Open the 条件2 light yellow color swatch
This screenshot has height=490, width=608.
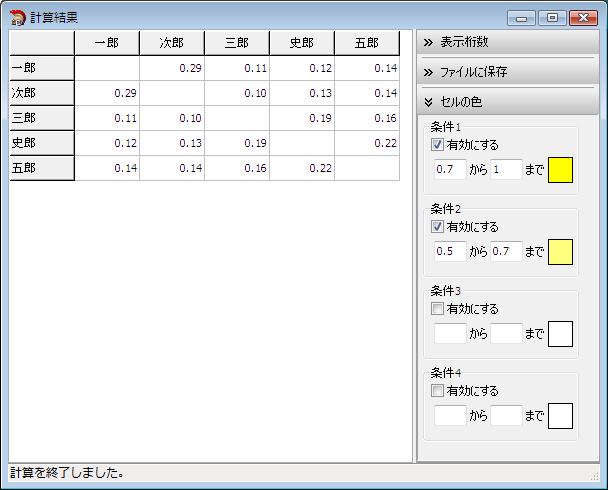(560, 252)
